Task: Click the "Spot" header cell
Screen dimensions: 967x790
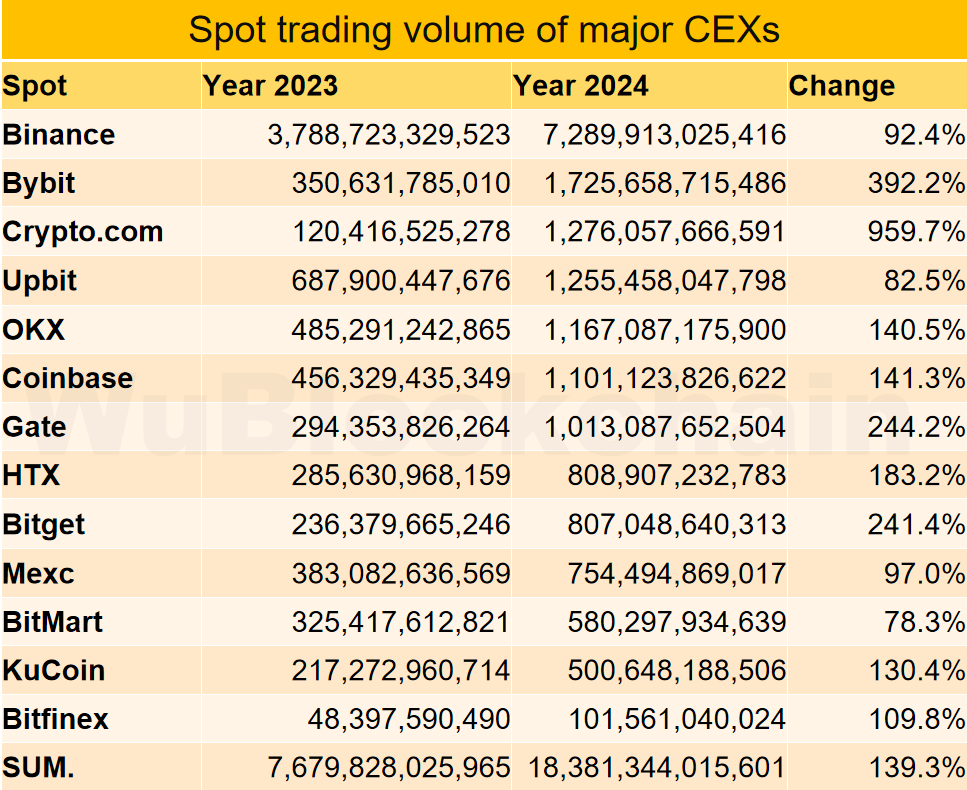Action: [35, 86]
